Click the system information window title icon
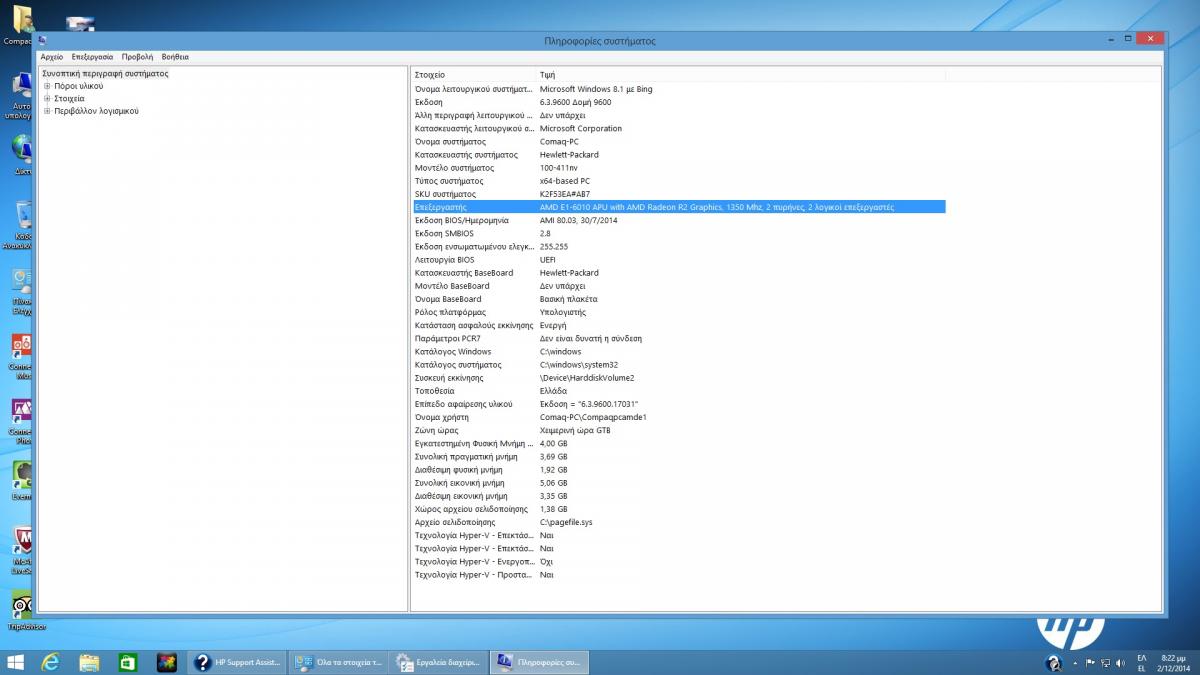The height and width of the screenshot is (675, 1200). click(42, 40)
